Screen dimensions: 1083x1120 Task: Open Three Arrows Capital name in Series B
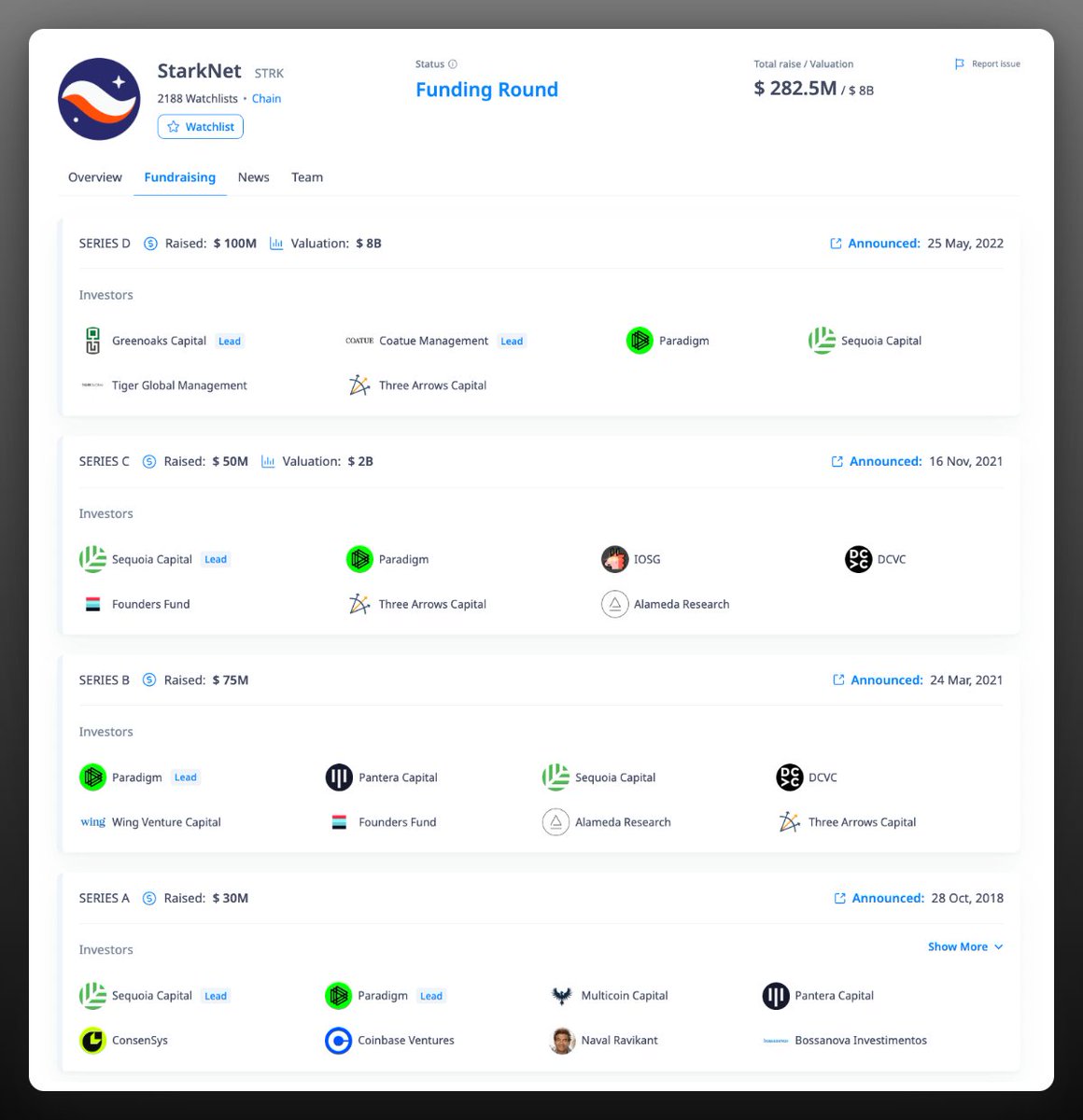click(x=862, y=822)
